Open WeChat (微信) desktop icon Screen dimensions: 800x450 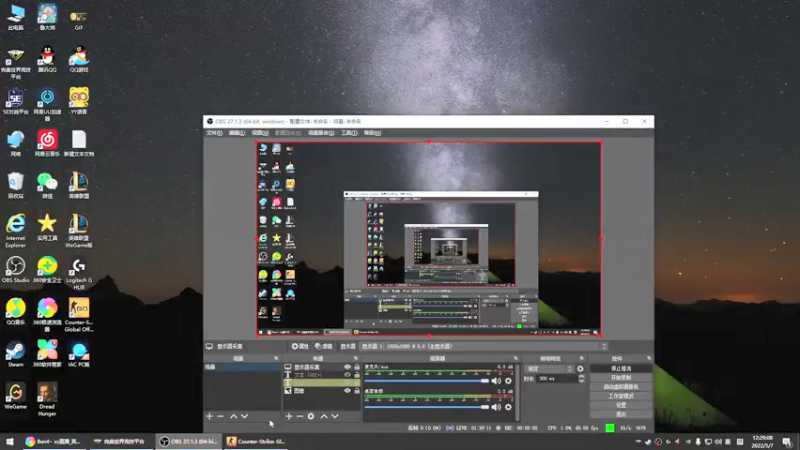tap(47, 186)
